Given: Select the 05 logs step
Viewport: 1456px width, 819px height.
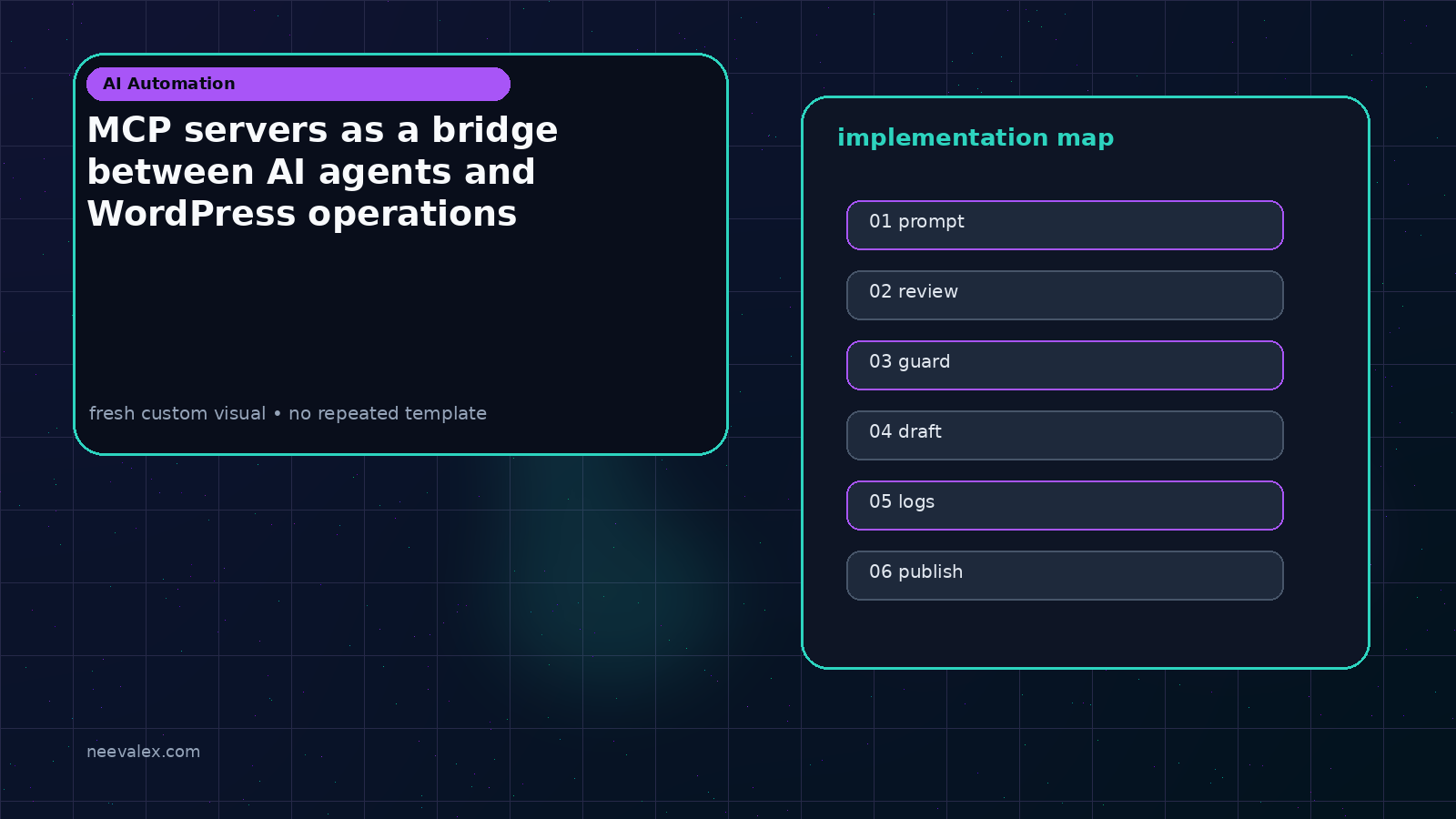Looking at the screenshot, I should [1065, 505].
